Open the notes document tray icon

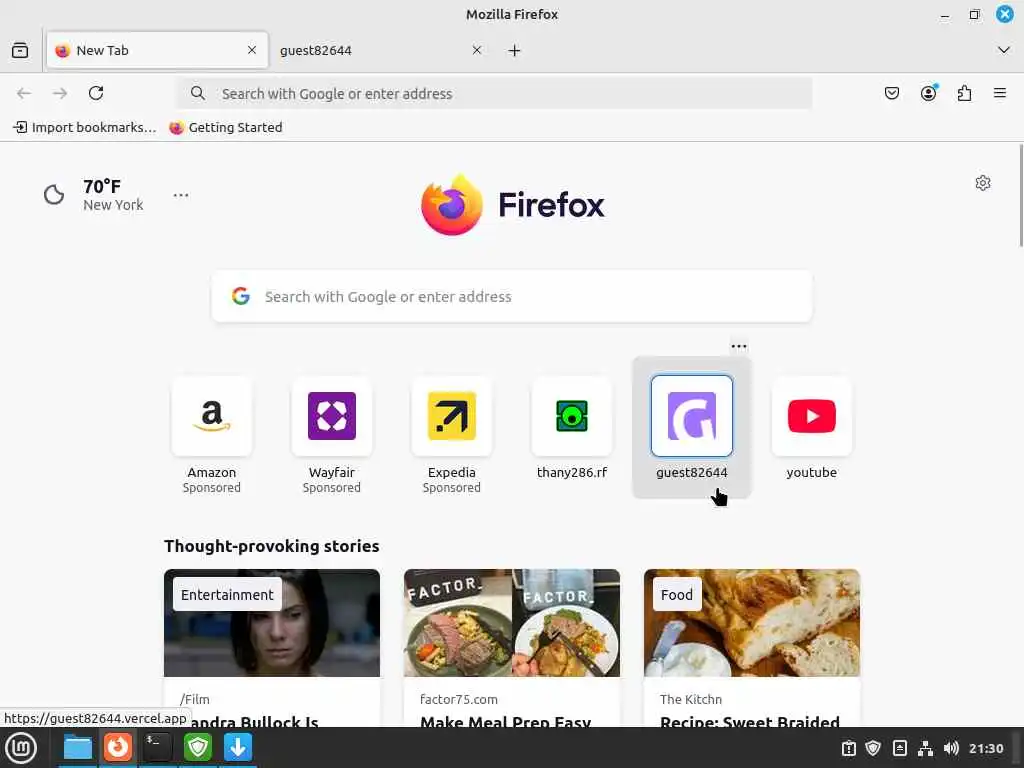pos(899,748)
